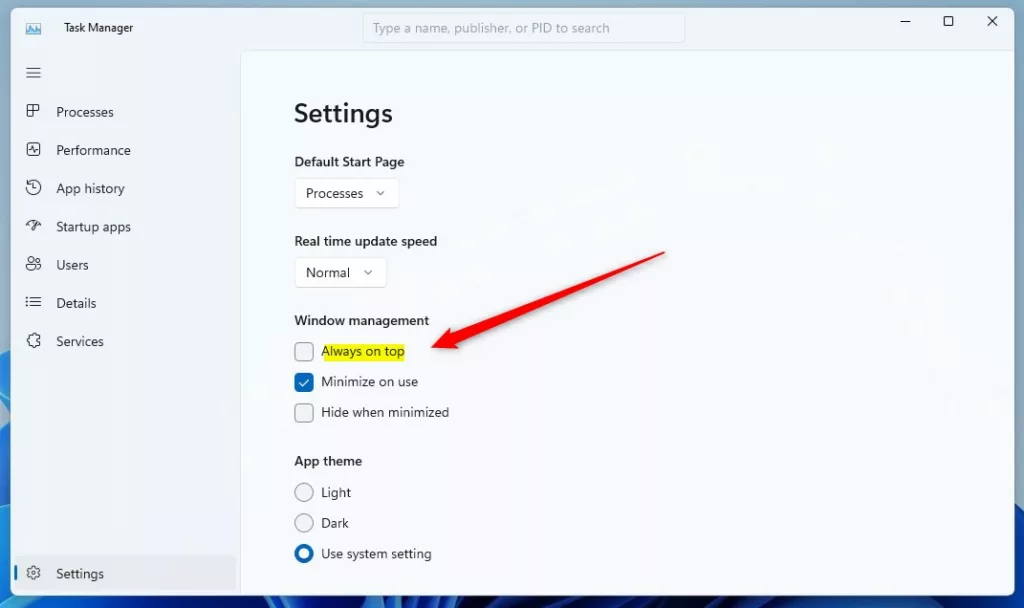Click the Hide when minimized label

(385, 412)
